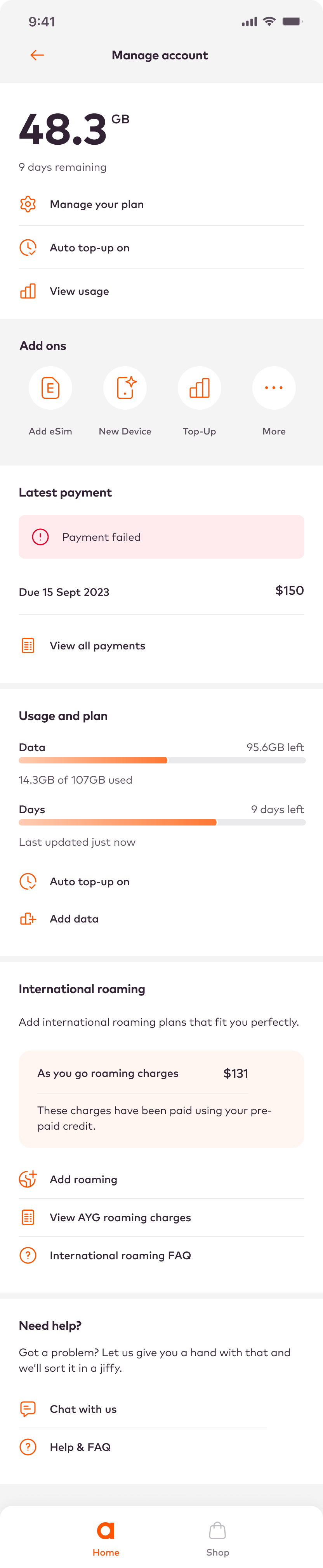Open International roaming FAQ
Viewport: 323px width, 1568px height.
pos(120,1255)
